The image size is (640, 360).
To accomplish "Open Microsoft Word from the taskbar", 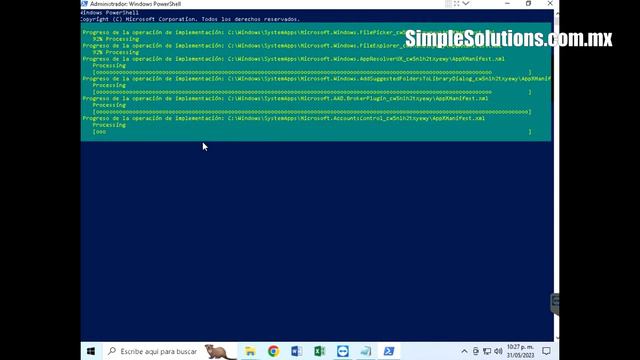I will [x=296, y=351].
